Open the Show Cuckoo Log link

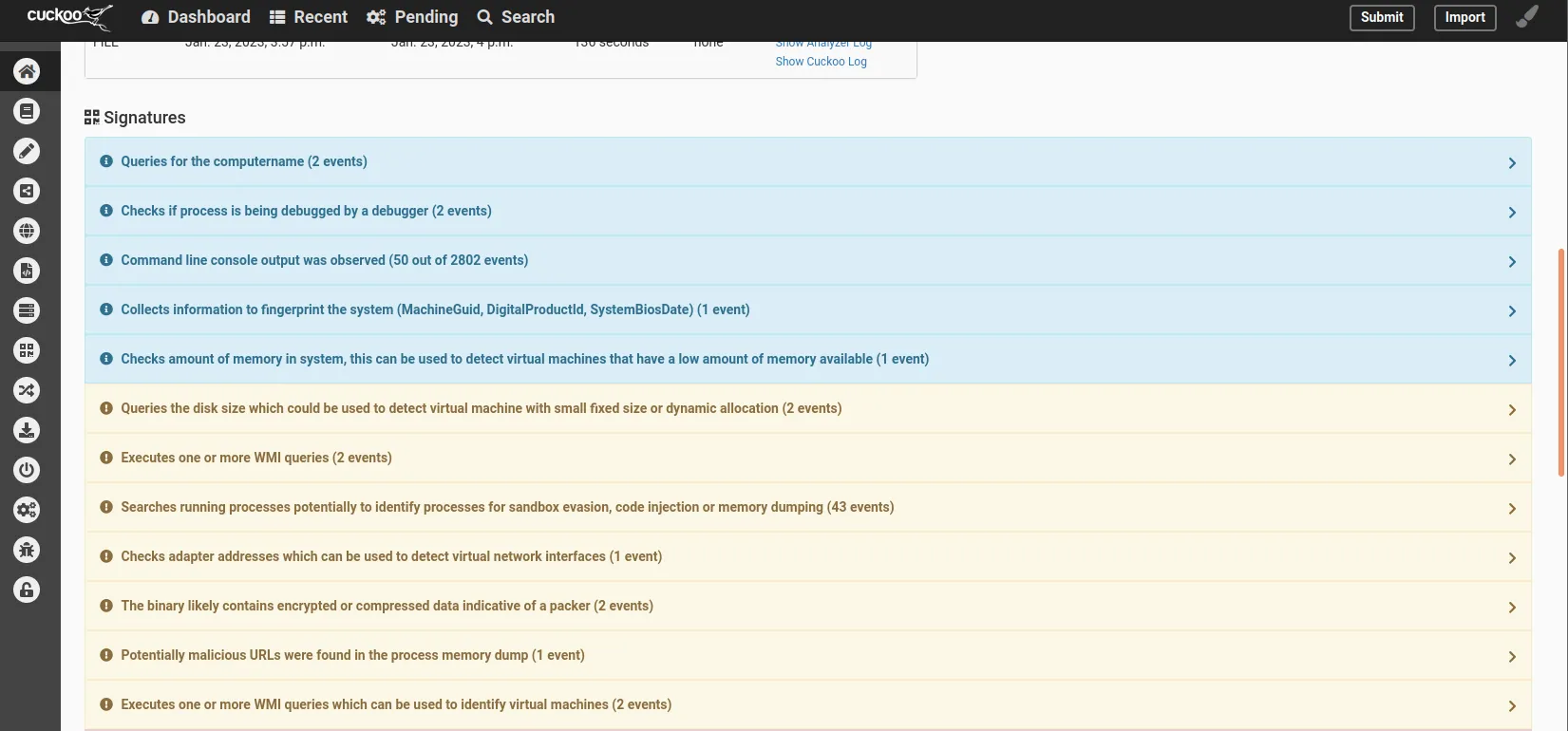click(x=821, y=62)
